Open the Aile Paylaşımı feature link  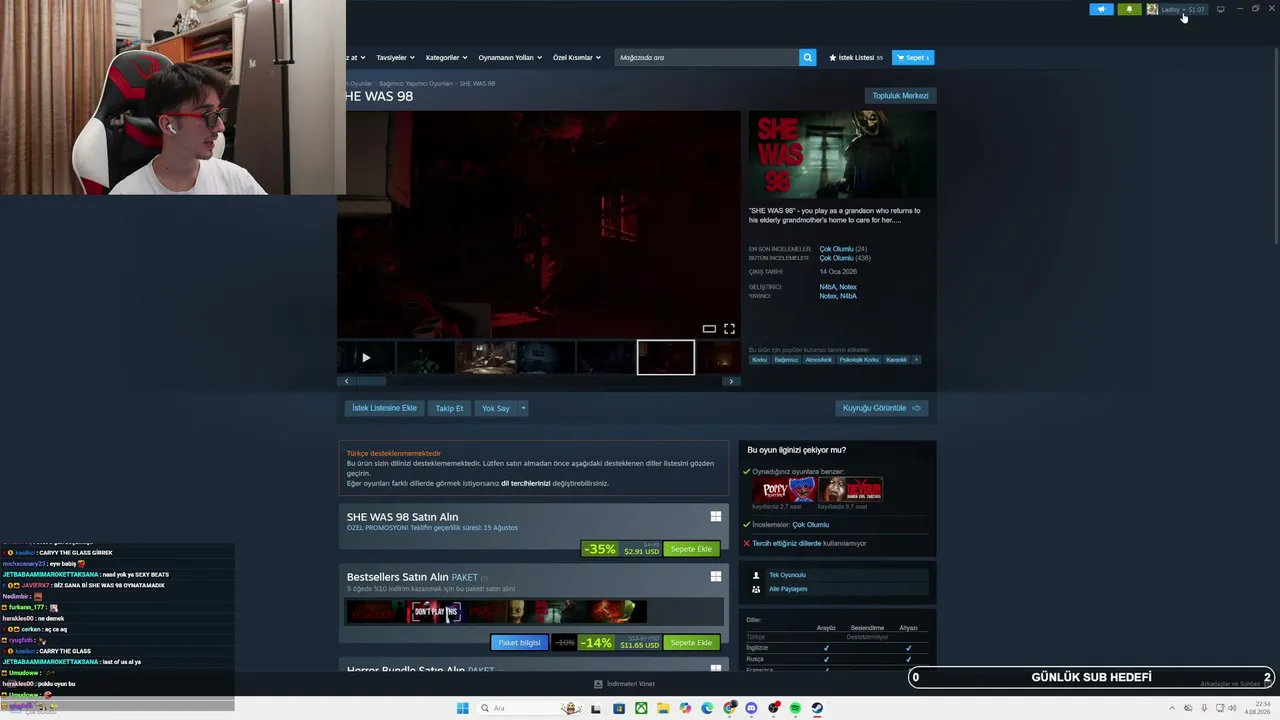788,589
